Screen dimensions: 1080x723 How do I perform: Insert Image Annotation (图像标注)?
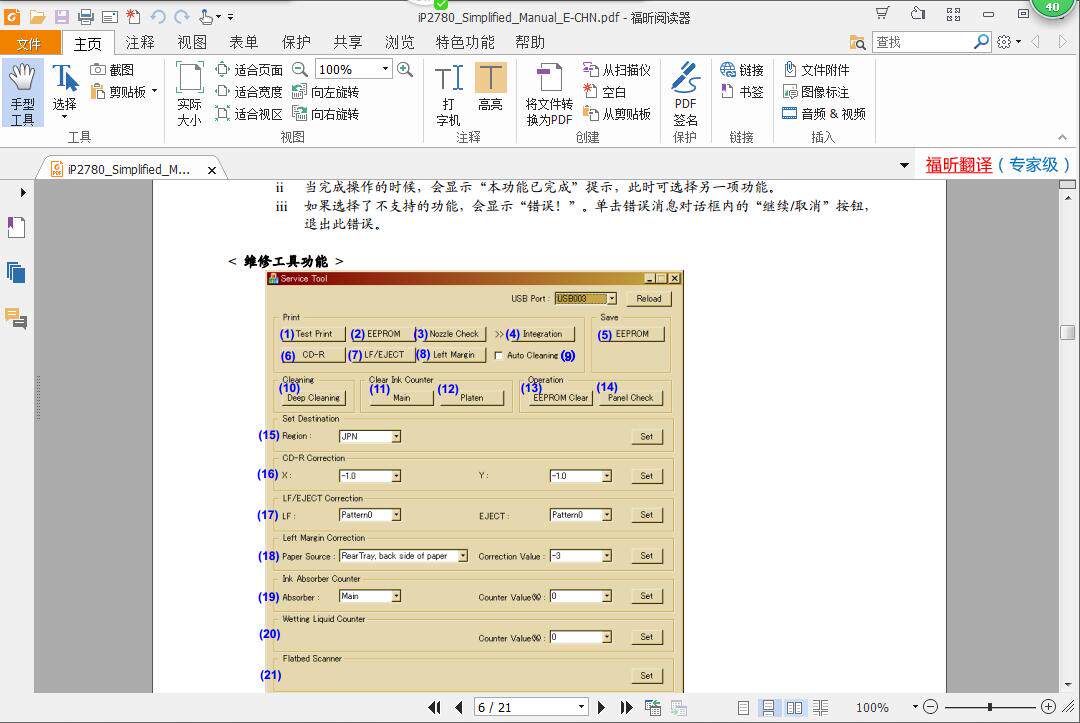tap(816, 92)
